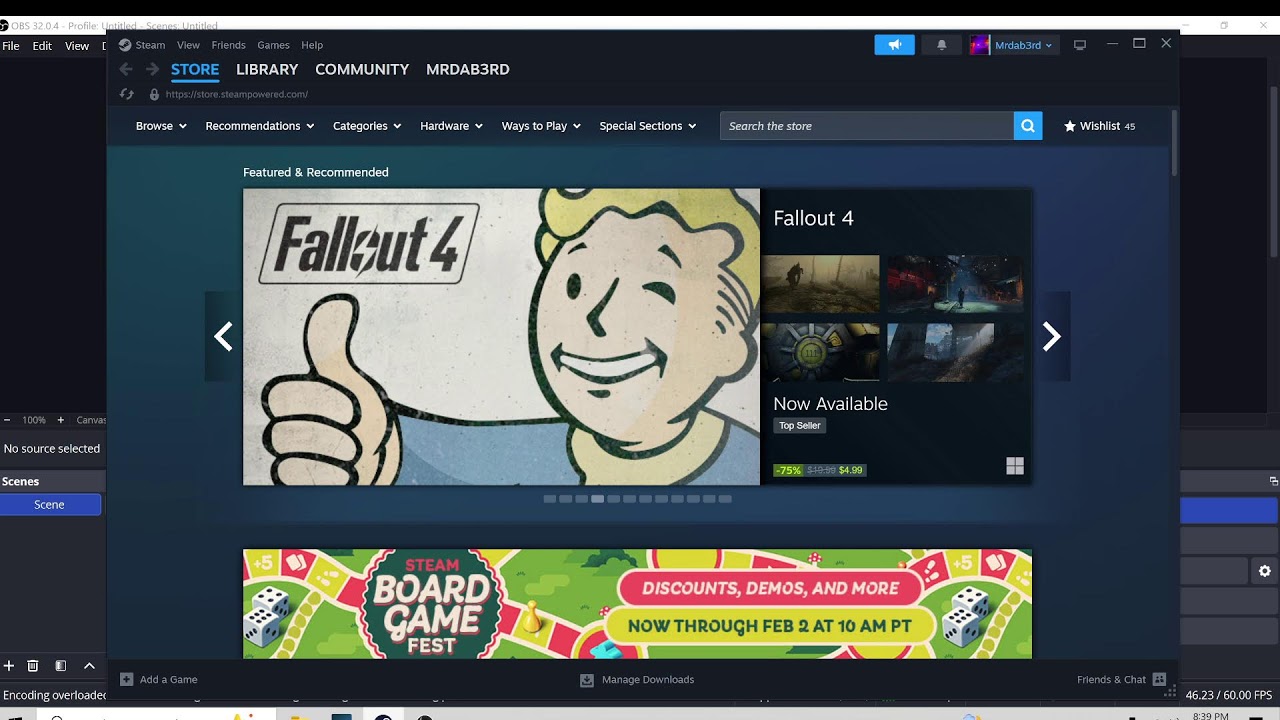Expand the Browse dropdown
This screenshot has width=1280, height=720.
(x=161, y=126)
